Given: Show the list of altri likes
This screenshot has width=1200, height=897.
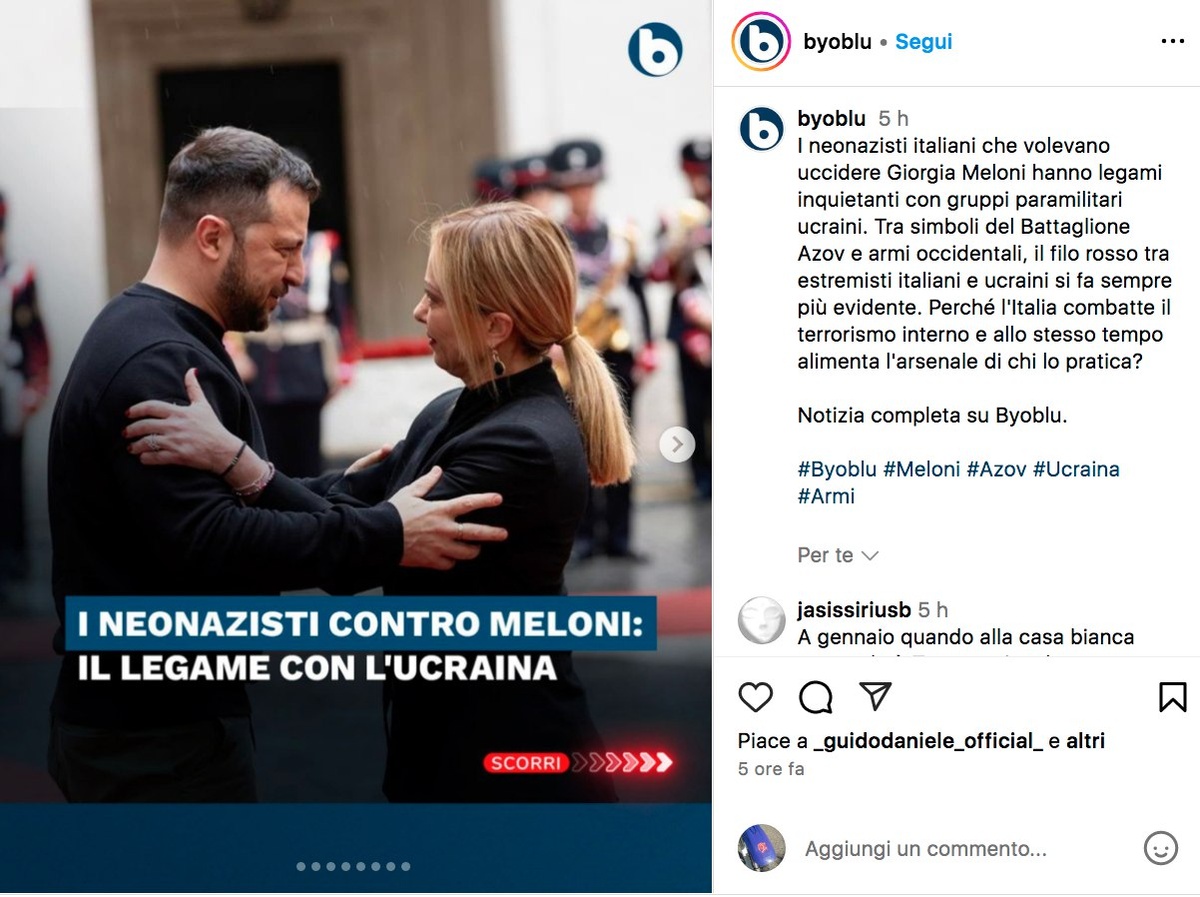Looking at the screenshot, I should point(1086,741).
